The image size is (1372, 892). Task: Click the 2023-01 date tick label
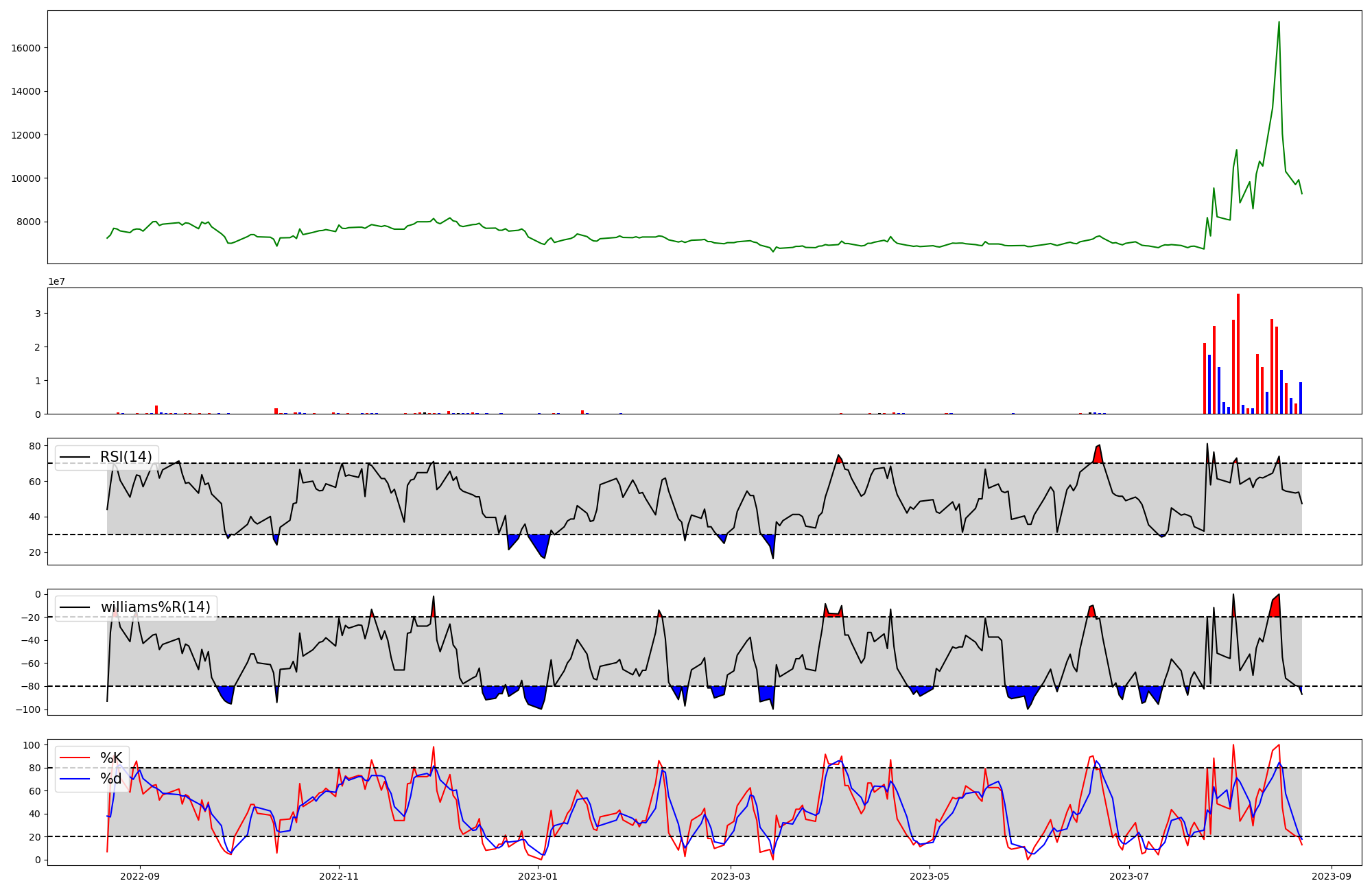[538, 876]
